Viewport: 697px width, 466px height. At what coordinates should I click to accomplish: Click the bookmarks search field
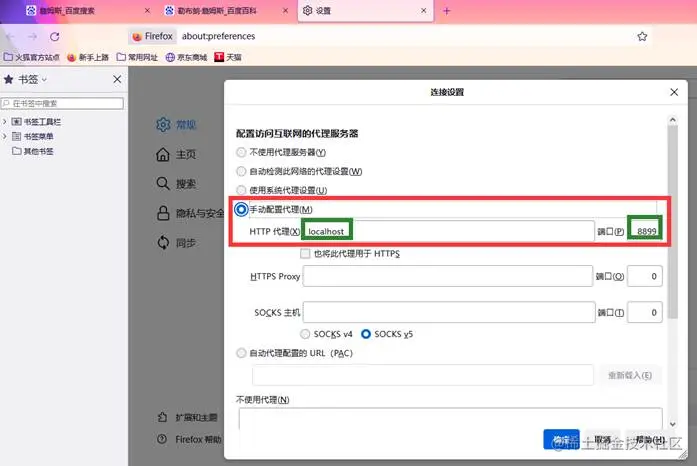(62, 104)
